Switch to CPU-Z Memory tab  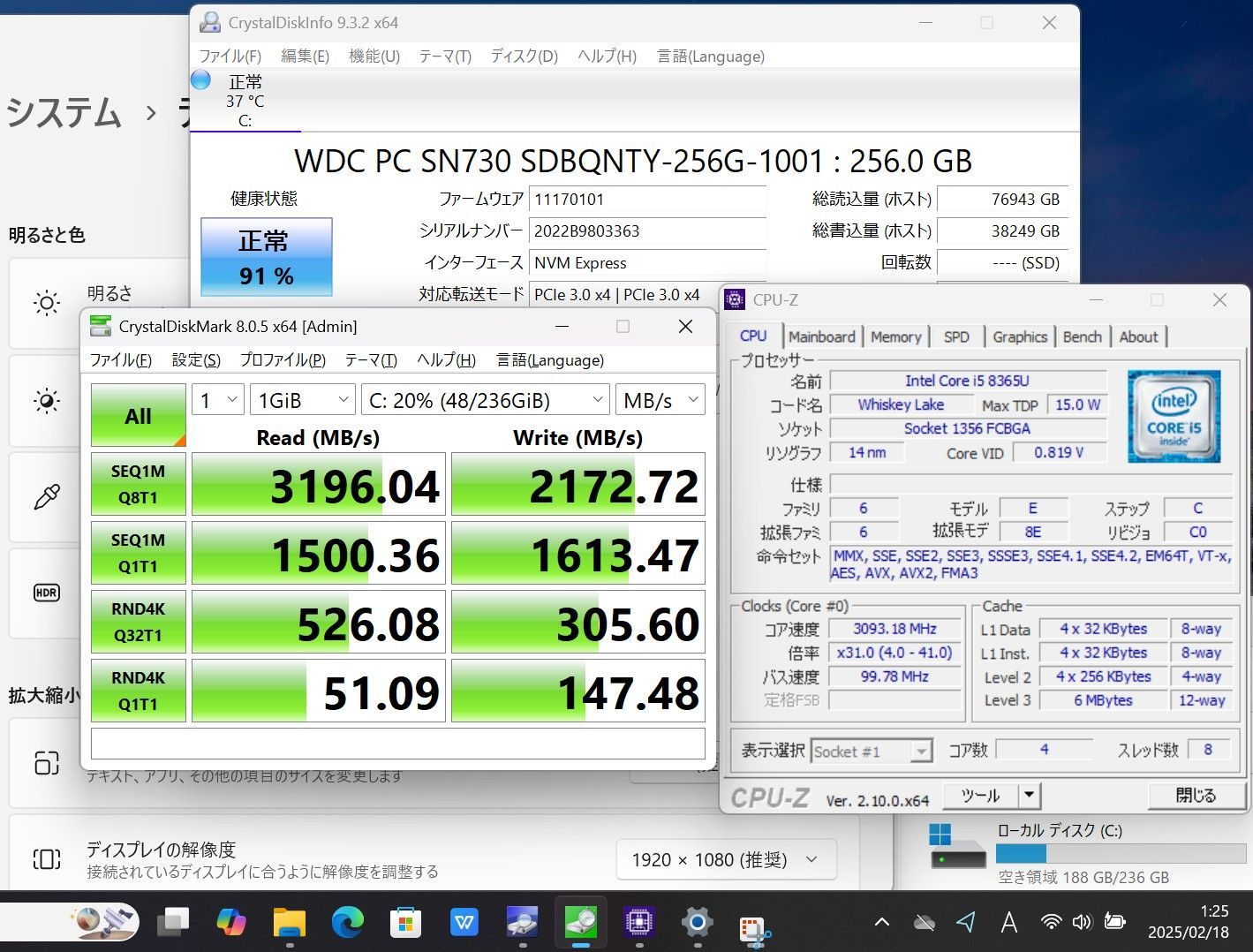pos(895,336)
